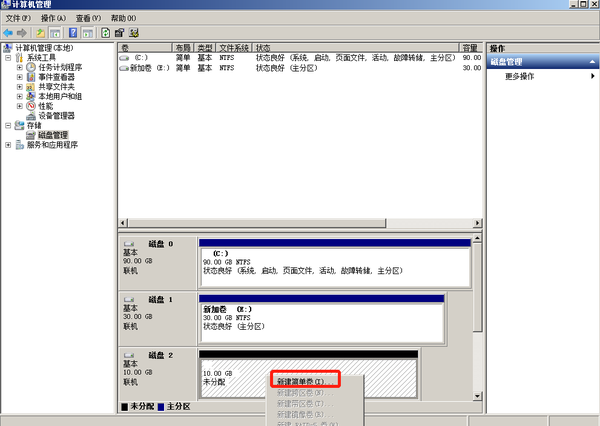600x426 pixels.
Task: Collapse the 存储 tree node
Action: point(8,126)
